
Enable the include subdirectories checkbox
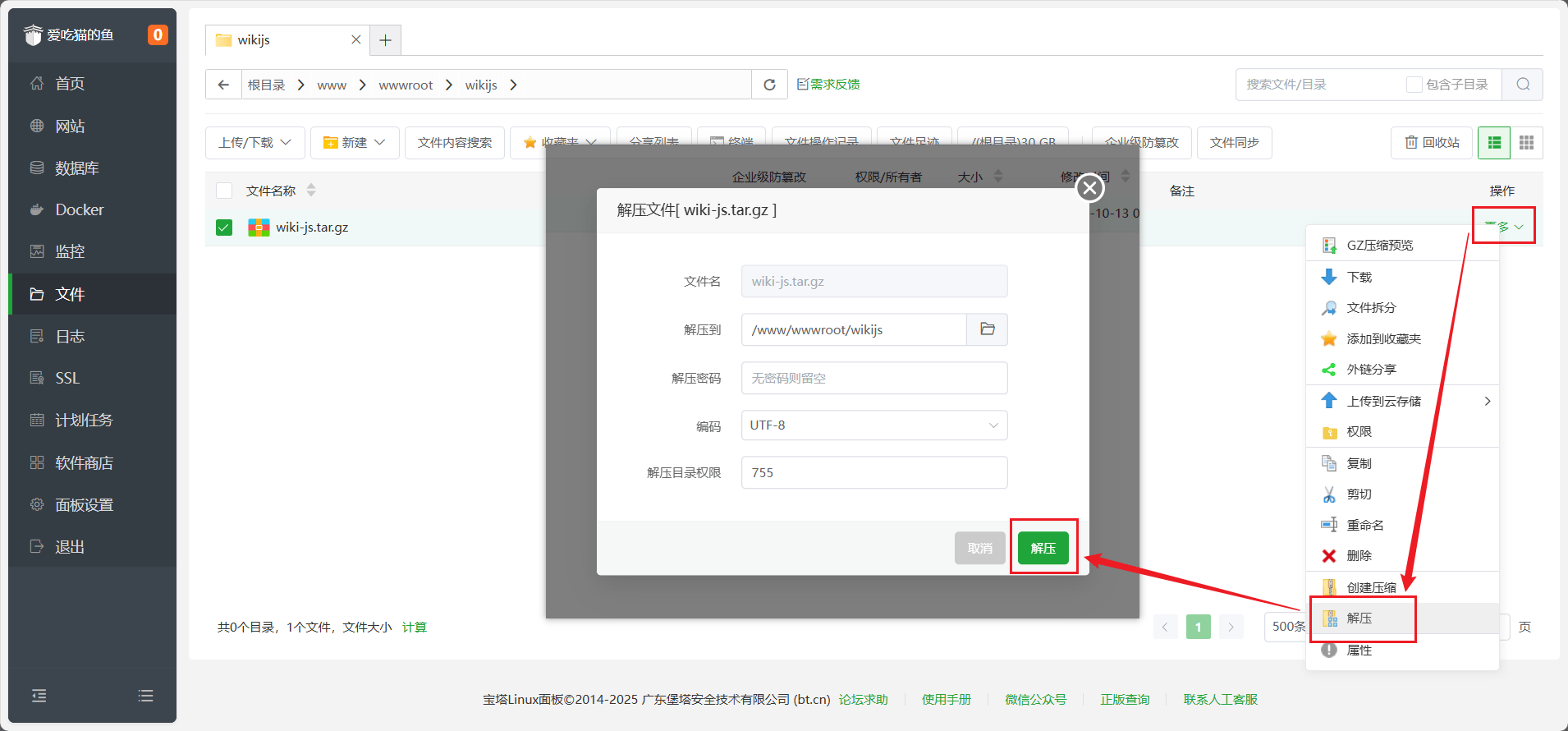click(x=1414, y=85)
